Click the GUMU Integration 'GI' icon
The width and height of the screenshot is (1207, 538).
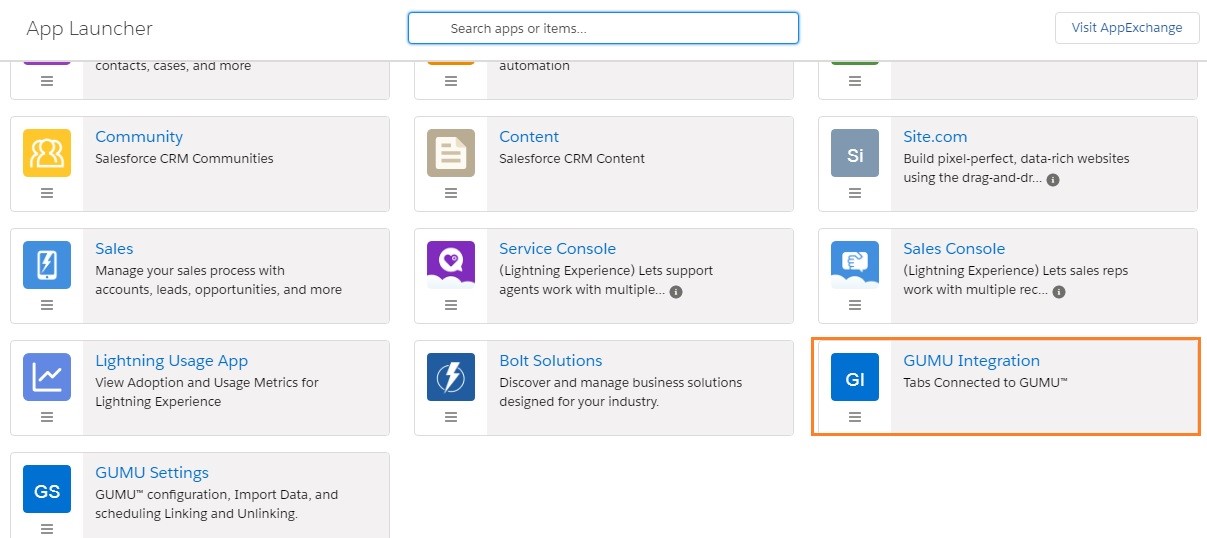point(855,377)
